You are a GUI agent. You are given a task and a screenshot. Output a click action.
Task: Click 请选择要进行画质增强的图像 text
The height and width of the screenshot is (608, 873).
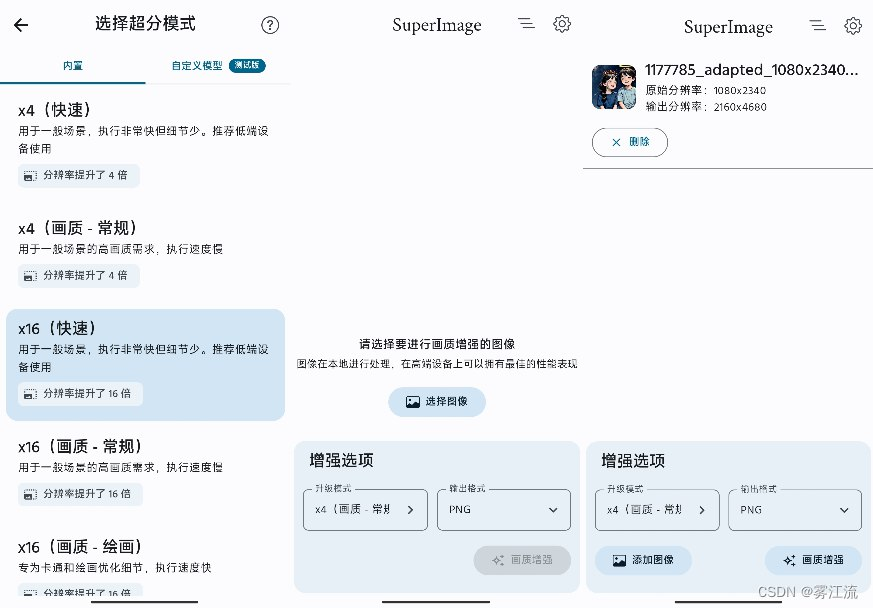(x=437, y=344)
